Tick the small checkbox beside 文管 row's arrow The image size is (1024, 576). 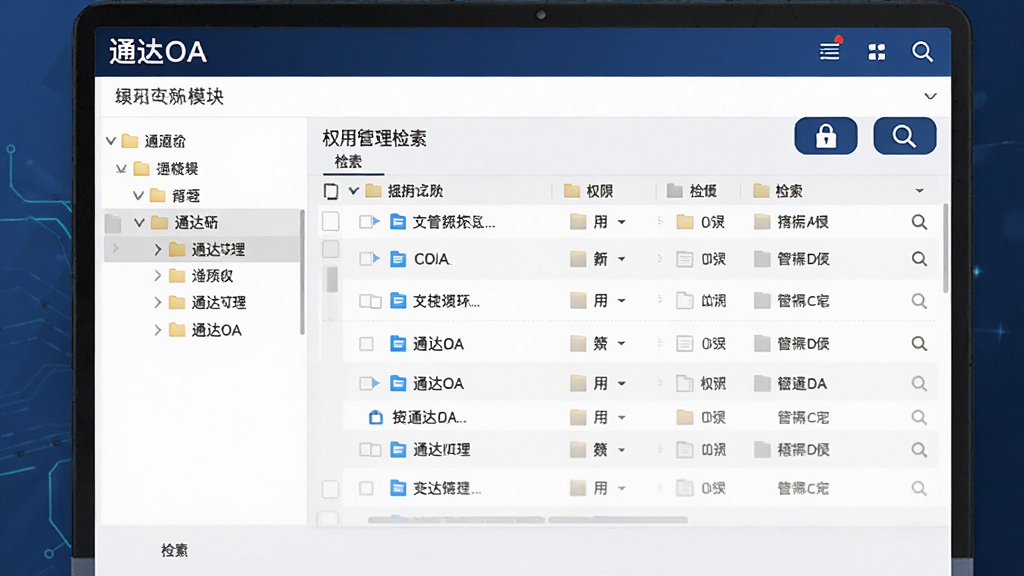(366, 222)
